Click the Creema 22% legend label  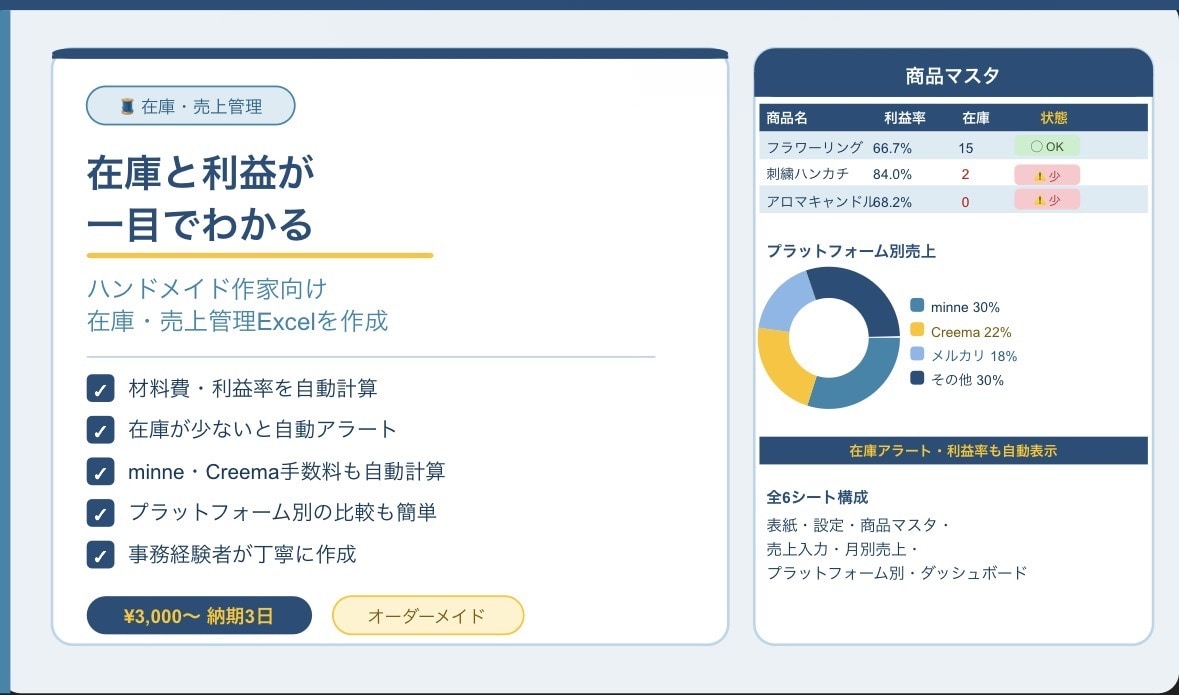[x=971, y=332]
